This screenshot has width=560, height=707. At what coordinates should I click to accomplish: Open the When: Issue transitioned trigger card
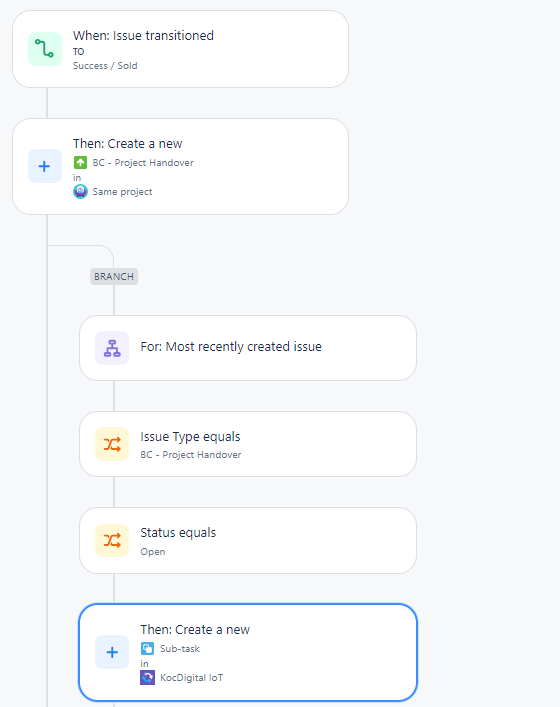(x=180, y=49)
